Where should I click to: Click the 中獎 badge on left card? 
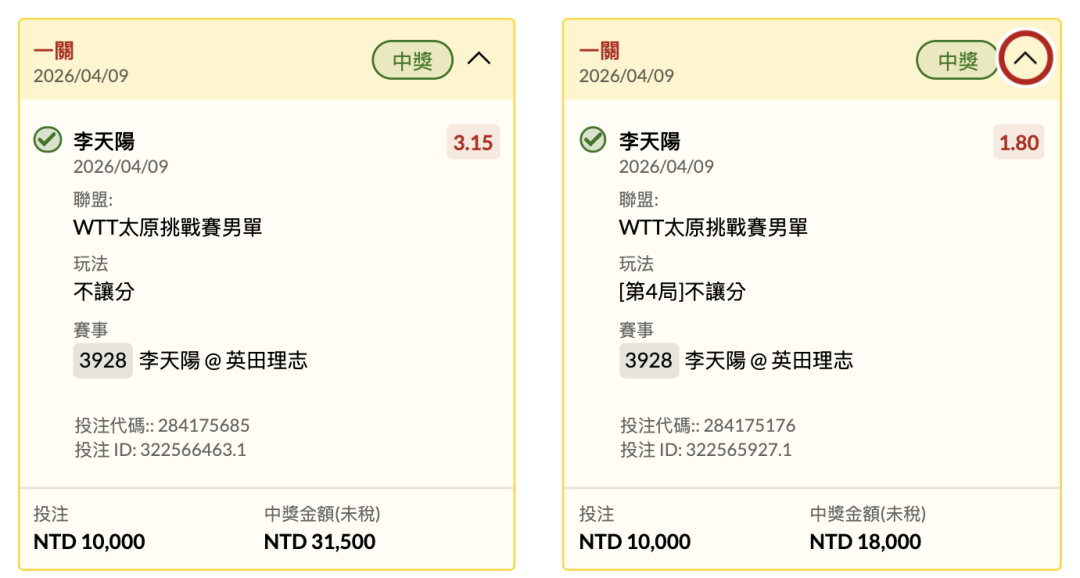pos(412,61)
